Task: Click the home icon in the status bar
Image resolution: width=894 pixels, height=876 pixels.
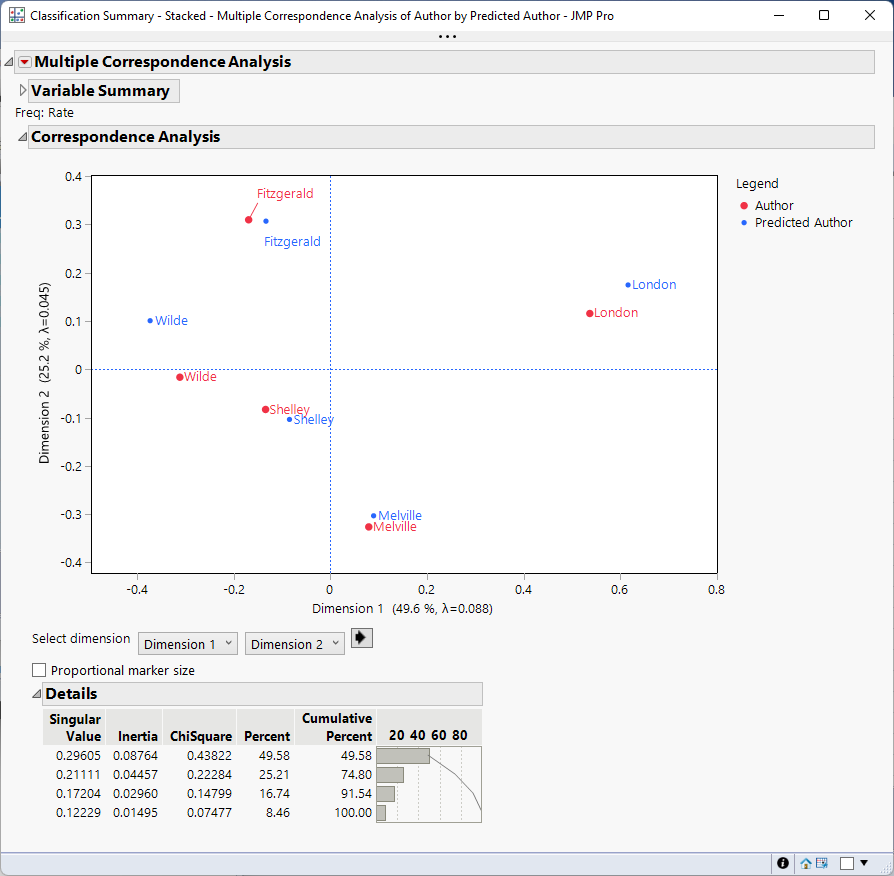Action: (804, 863)
